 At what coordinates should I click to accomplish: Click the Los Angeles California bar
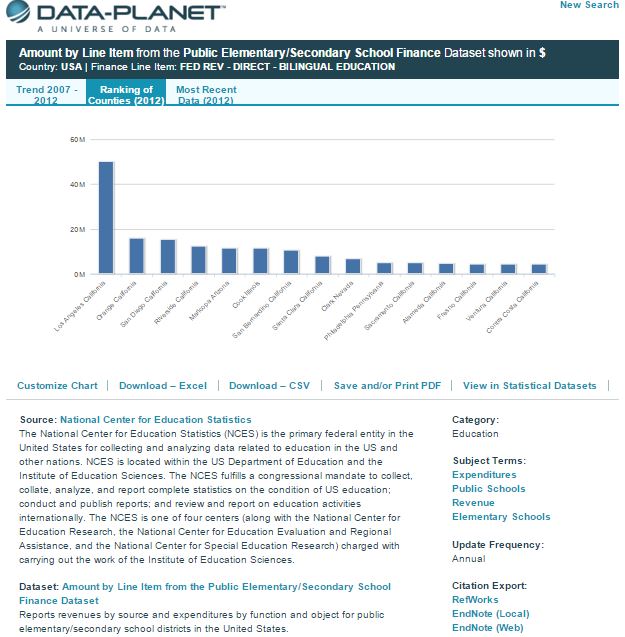click(x=106, y=217)
